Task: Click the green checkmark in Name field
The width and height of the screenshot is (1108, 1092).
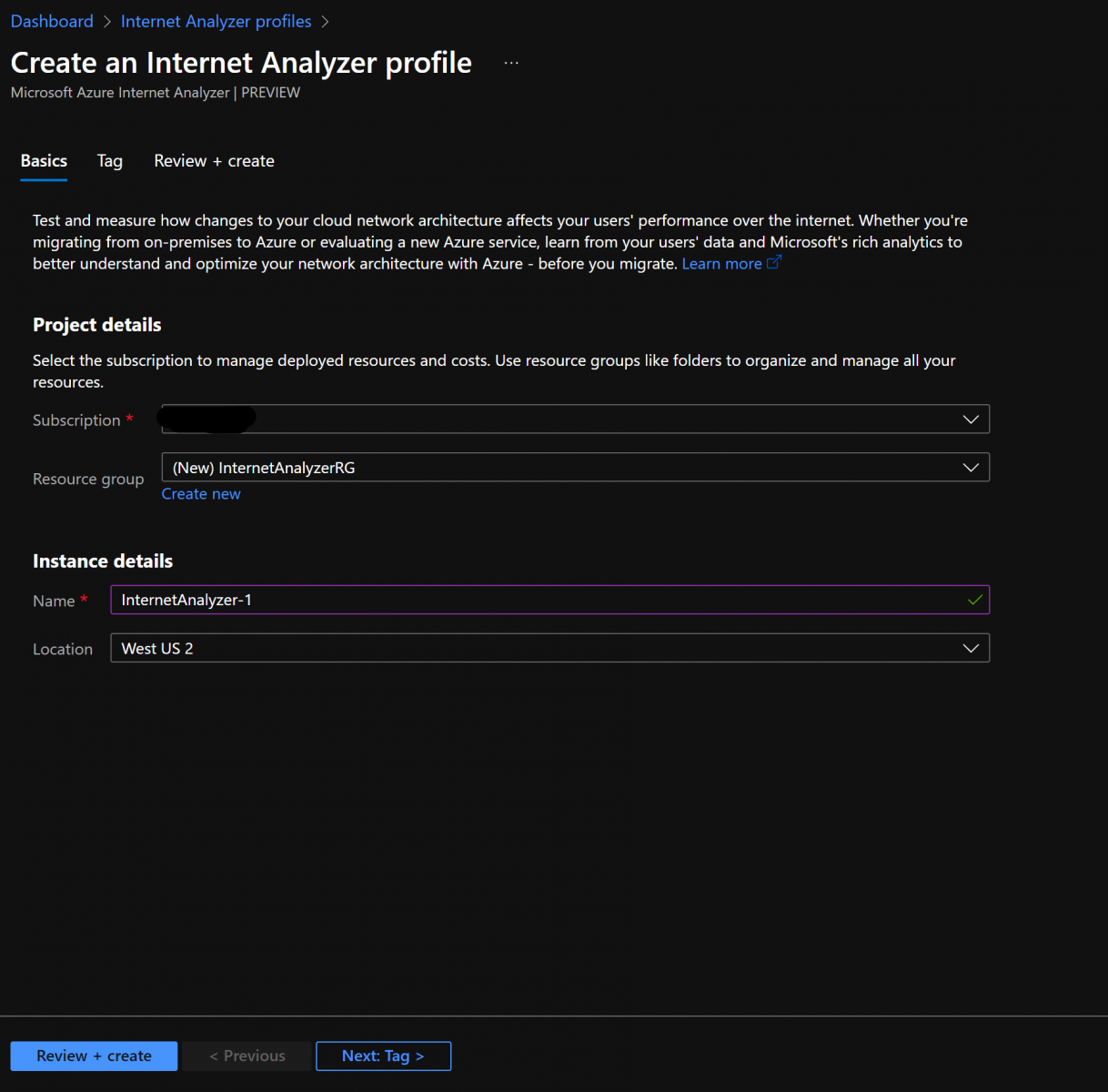Action: (x=974, y=600)
